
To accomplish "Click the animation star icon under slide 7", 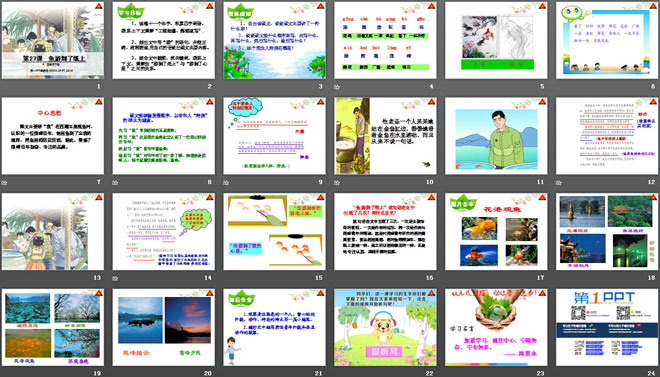I will [4, 183].
